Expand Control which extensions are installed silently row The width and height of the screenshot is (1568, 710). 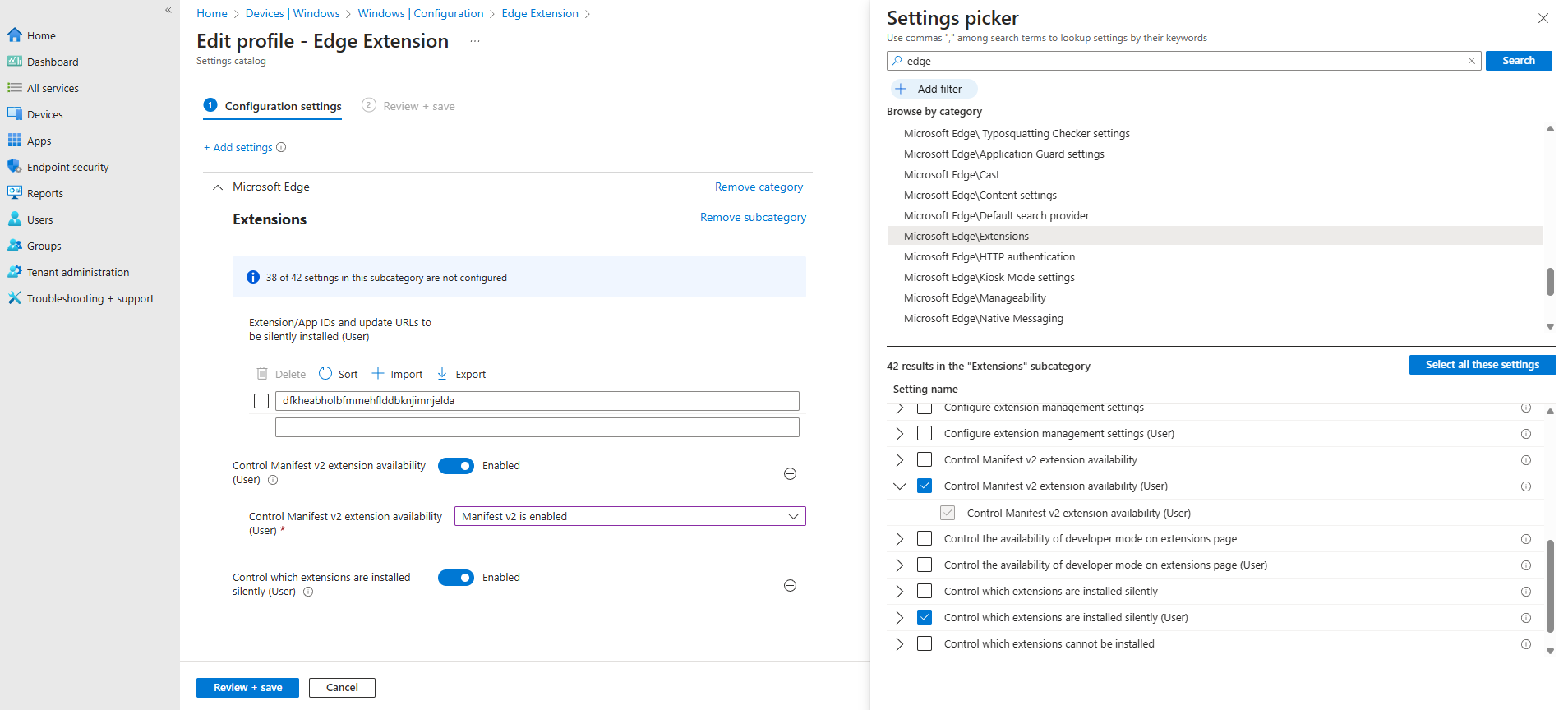[900, 591]
